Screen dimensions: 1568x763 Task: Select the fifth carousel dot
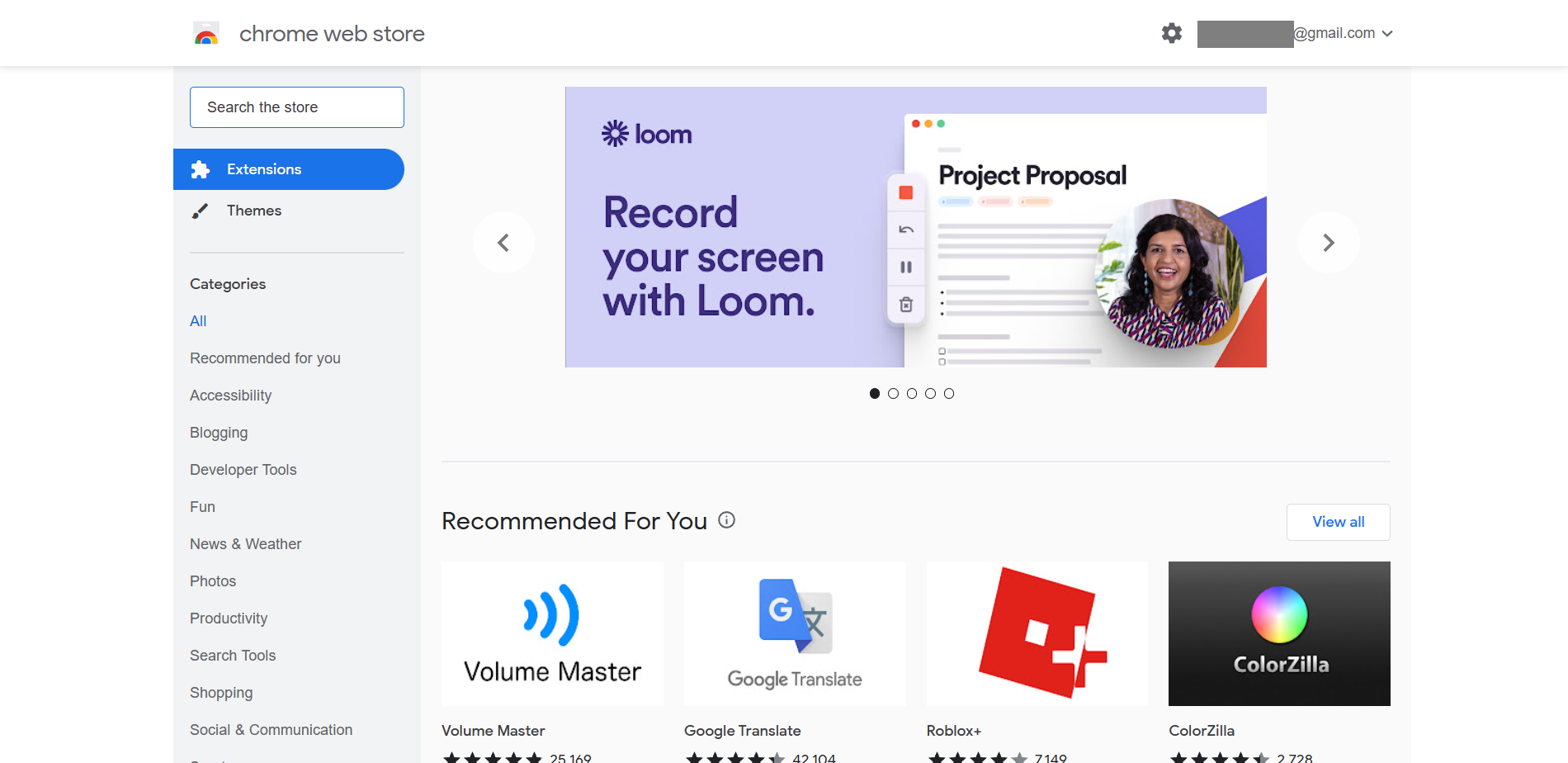[x=949, y=394]
